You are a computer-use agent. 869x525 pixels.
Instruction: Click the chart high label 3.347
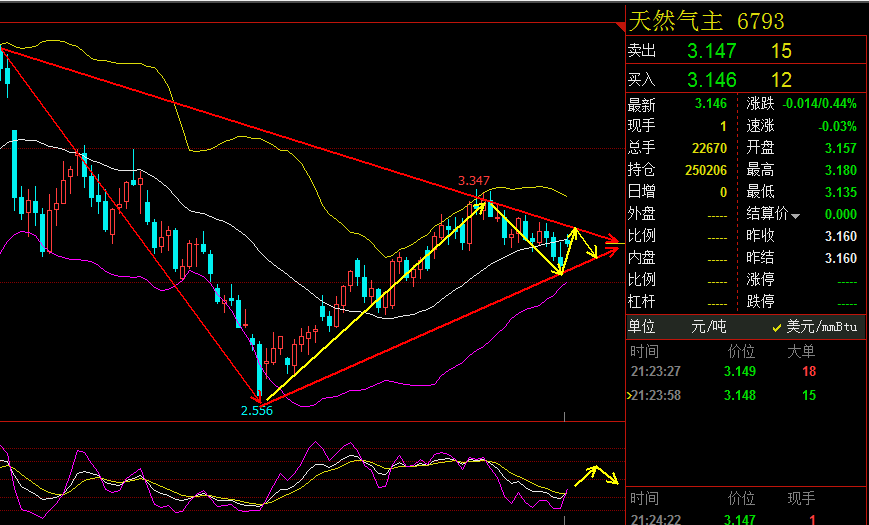click(474, 181)
